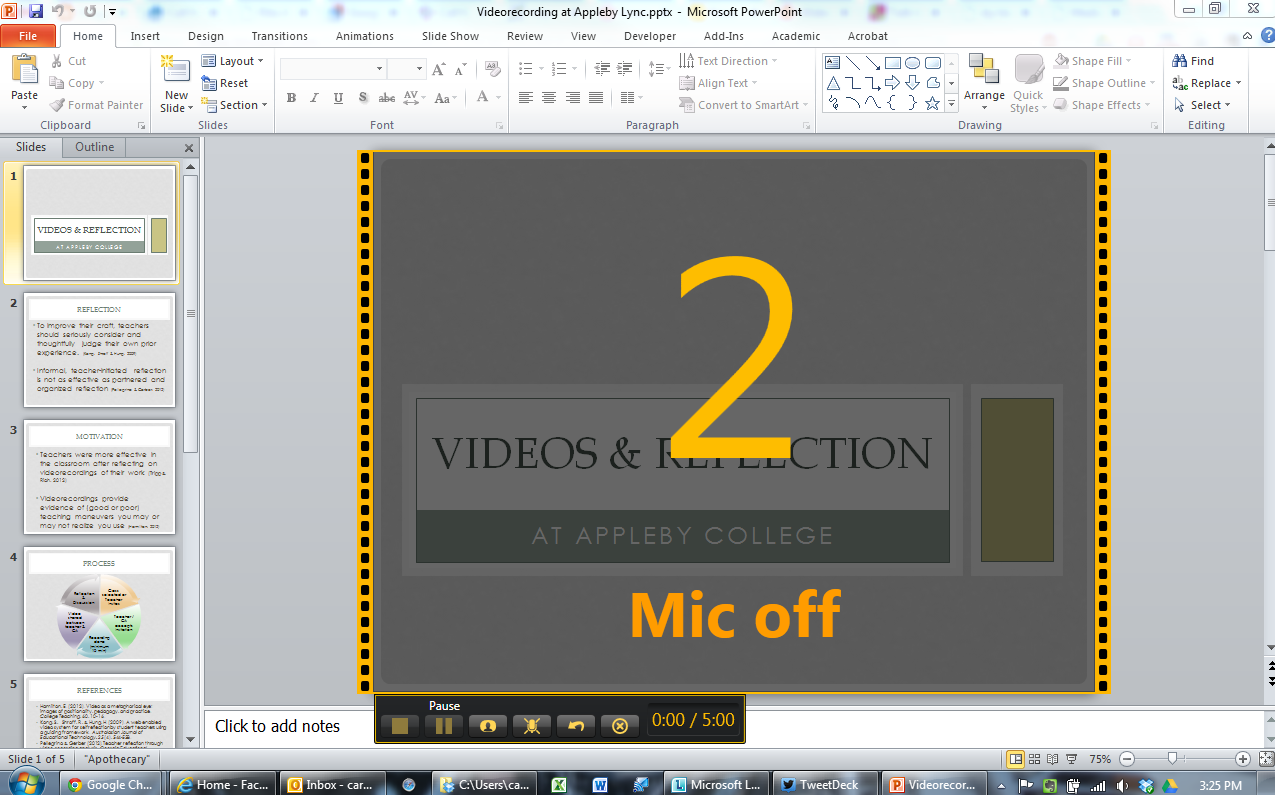This screenshot has height=795, width=1275.
Task: Toggle Align Text Left
Action: pyautogui.click(x=526, y=98)
